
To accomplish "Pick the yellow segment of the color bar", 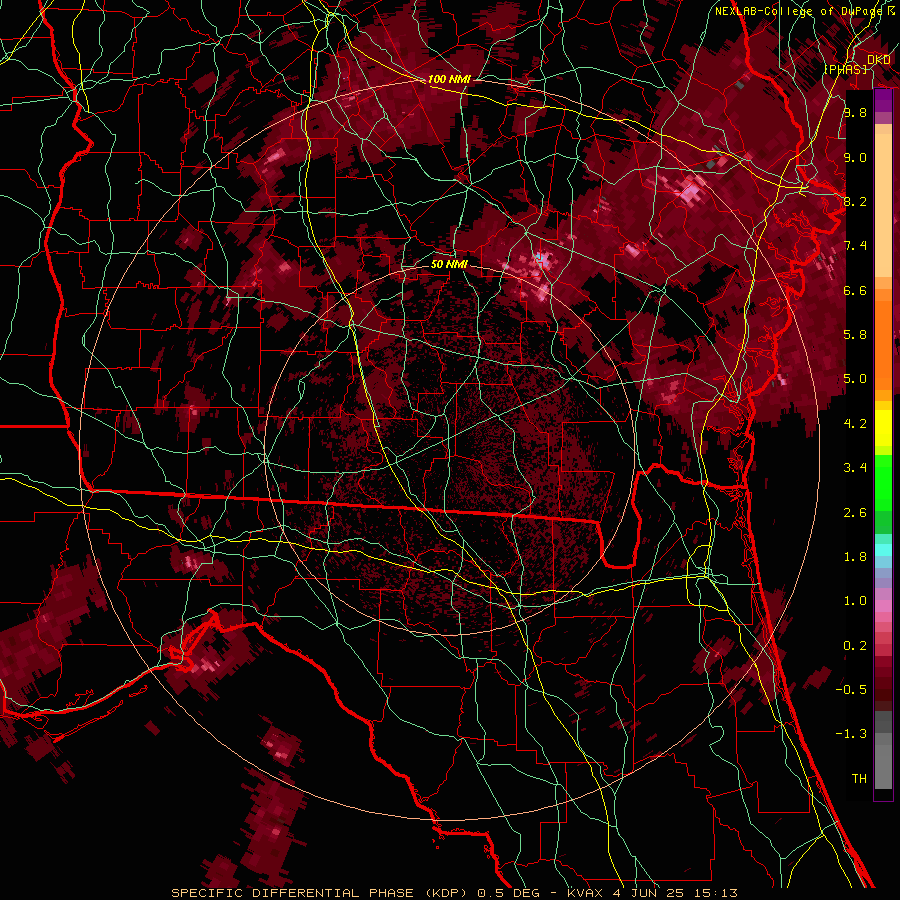I will click(883, 428).
